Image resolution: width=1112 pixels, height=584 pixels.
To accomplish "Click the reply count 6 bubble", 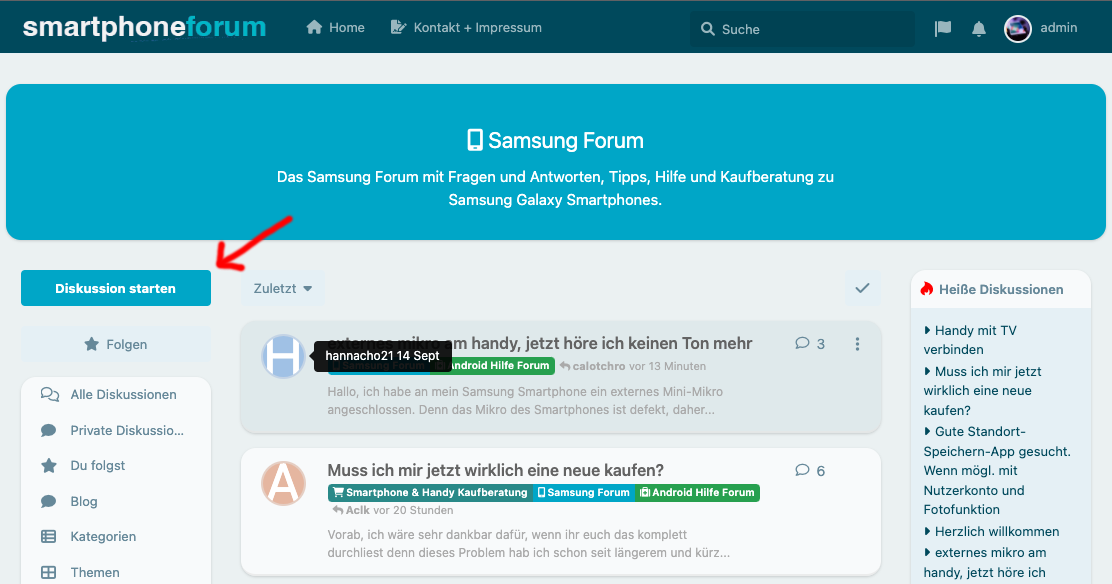I will [x=810, y=470].
